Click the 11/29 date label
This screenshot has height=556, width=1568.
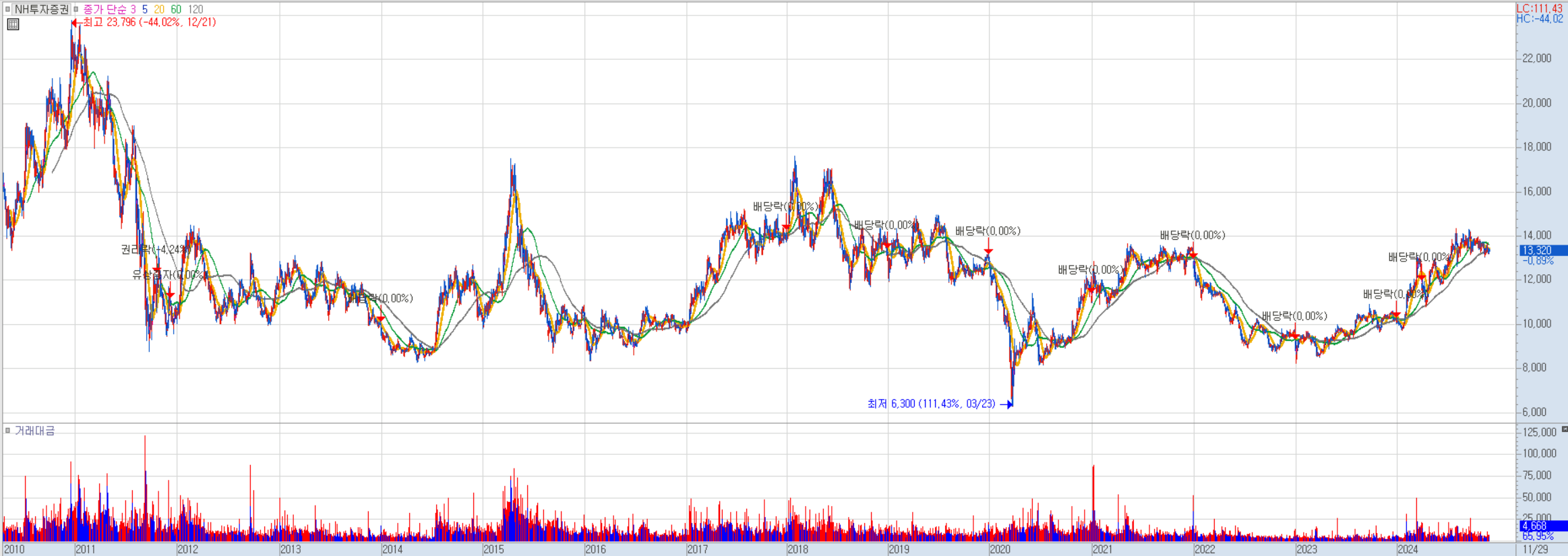(1536, 549)
